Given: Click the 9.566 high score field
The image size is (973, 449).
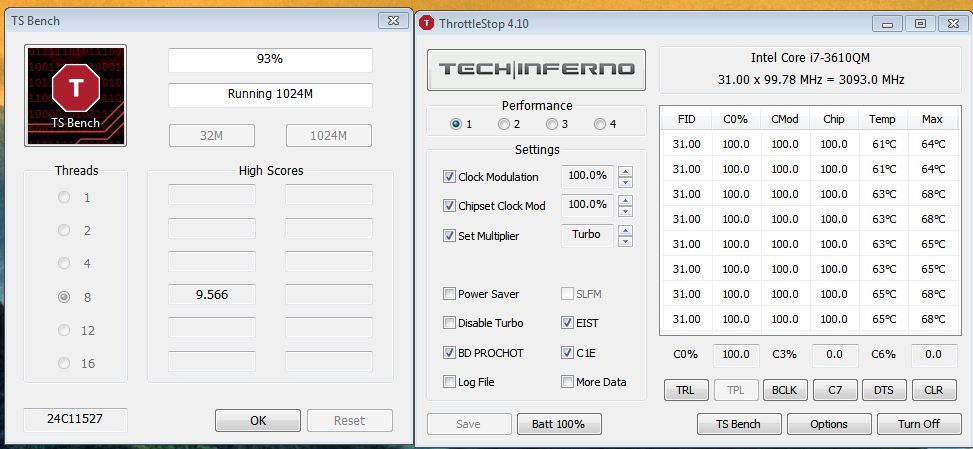Looking at the screenshot, I should (212, 295).
